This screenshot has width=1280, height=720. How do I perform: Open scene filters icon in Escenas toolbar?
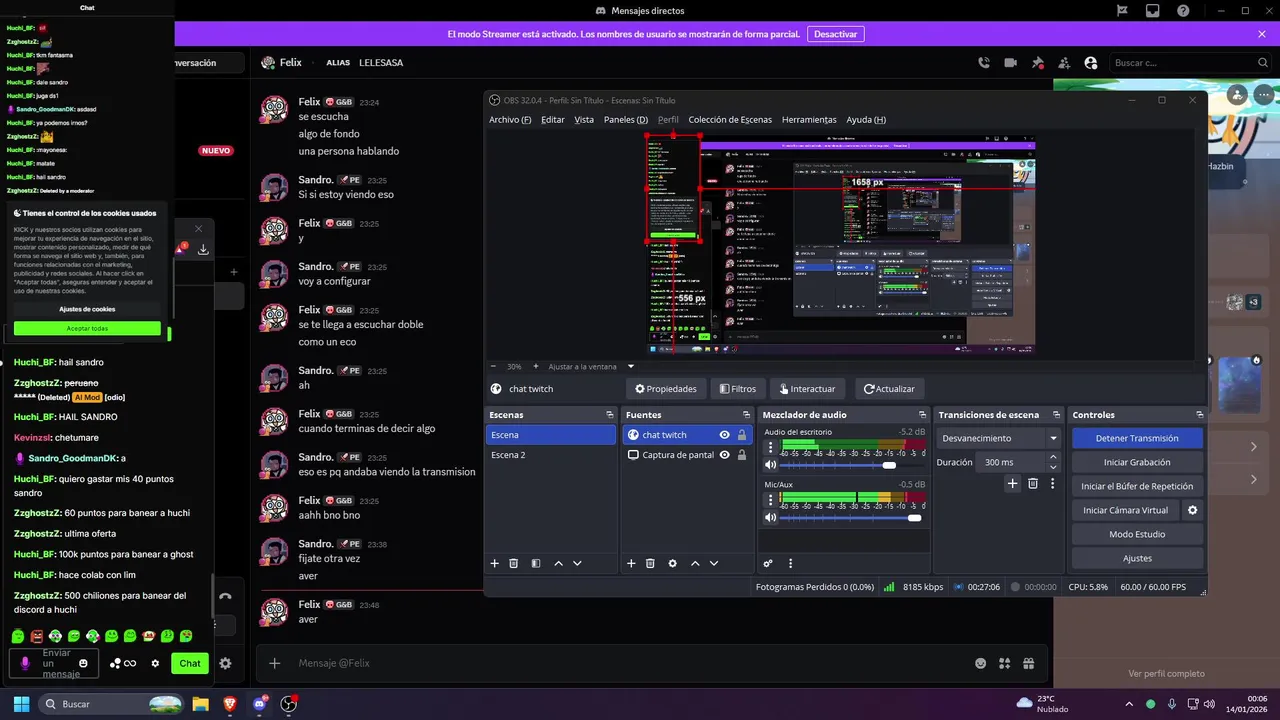536,564
